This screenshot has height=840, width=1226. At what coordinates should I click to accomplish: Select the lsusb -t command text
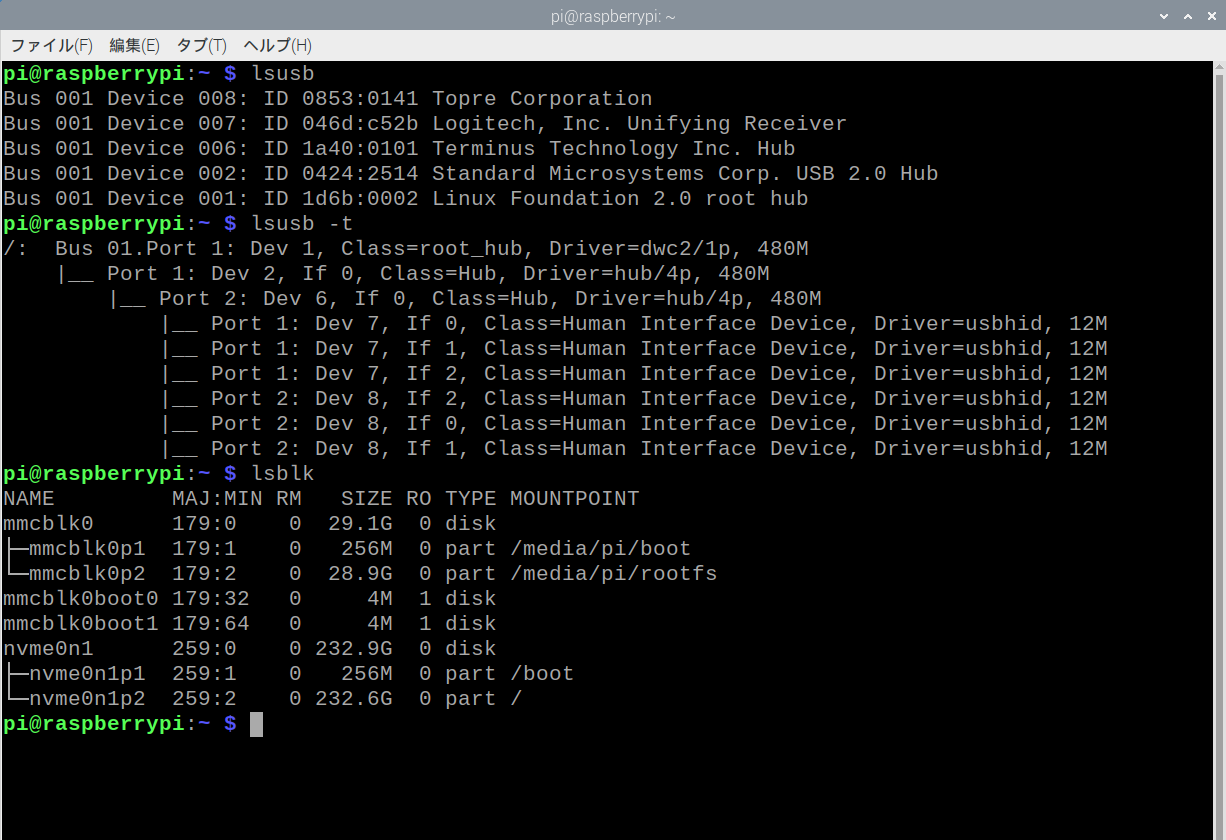303,223
